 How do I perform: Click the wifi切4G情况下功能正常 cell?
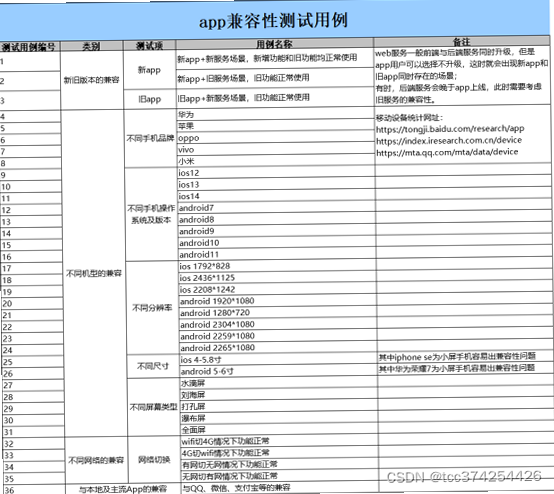[x=279, y=441]
